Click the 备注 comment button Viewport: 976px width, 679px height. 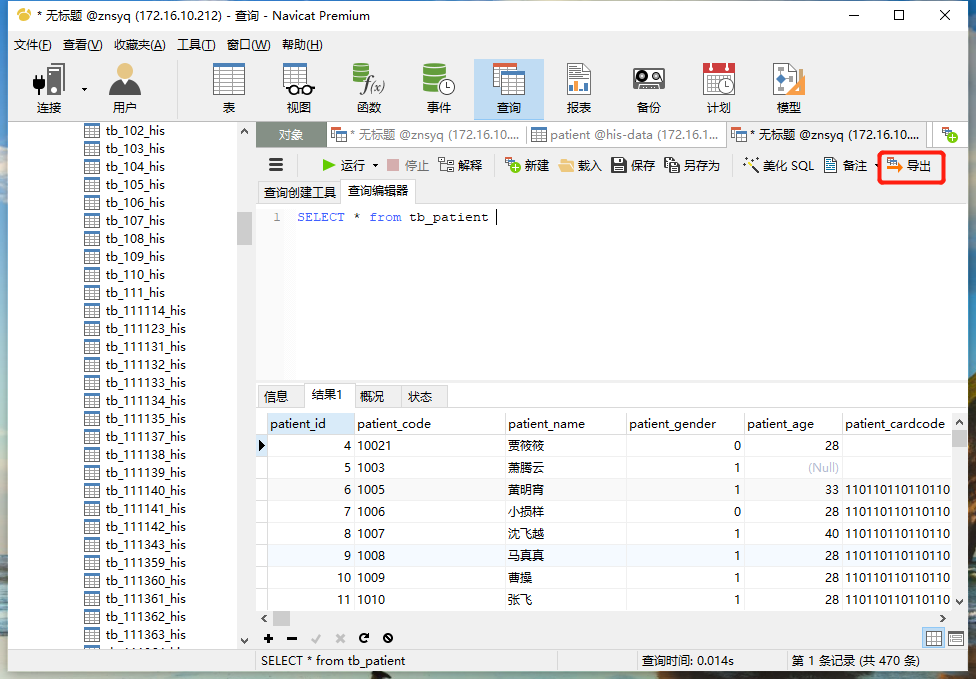coord(845,165)
